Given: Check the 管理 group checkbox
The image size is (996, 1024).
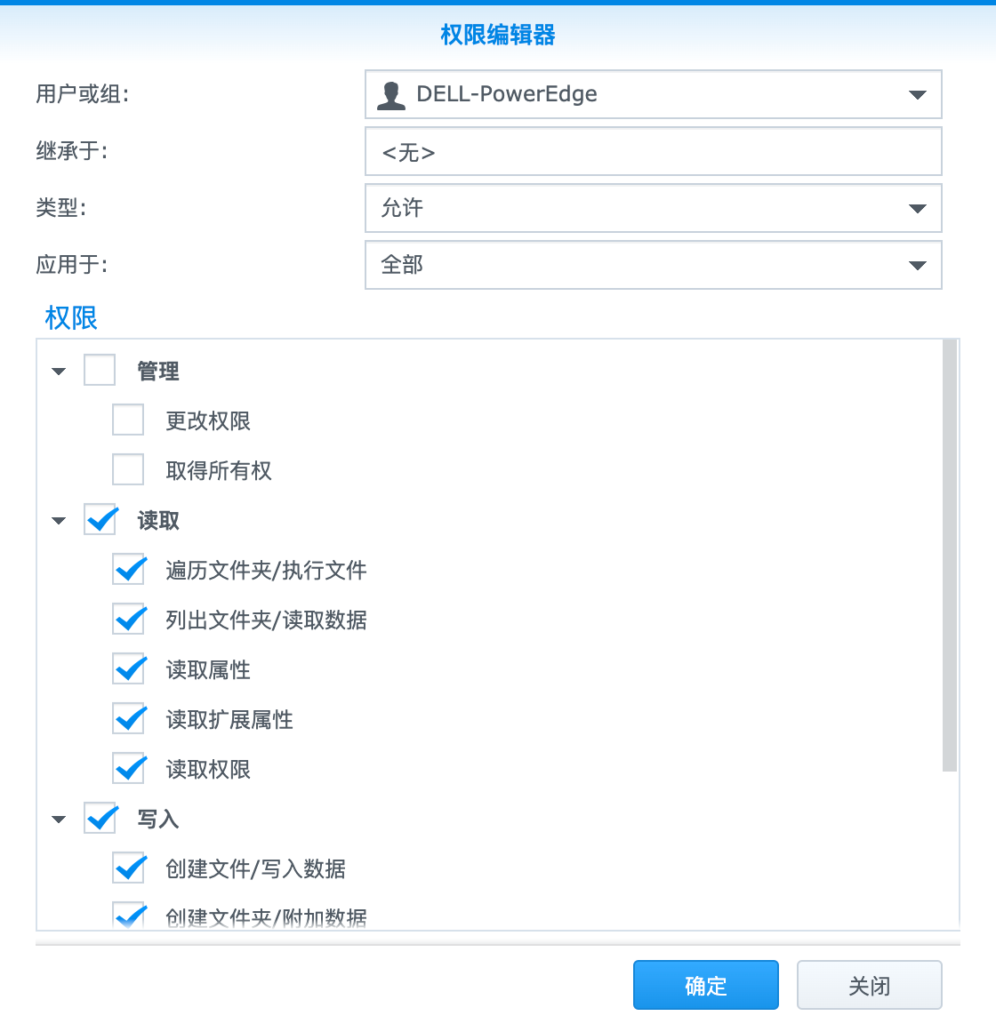Looking at the screenshot, I should 100,370.
